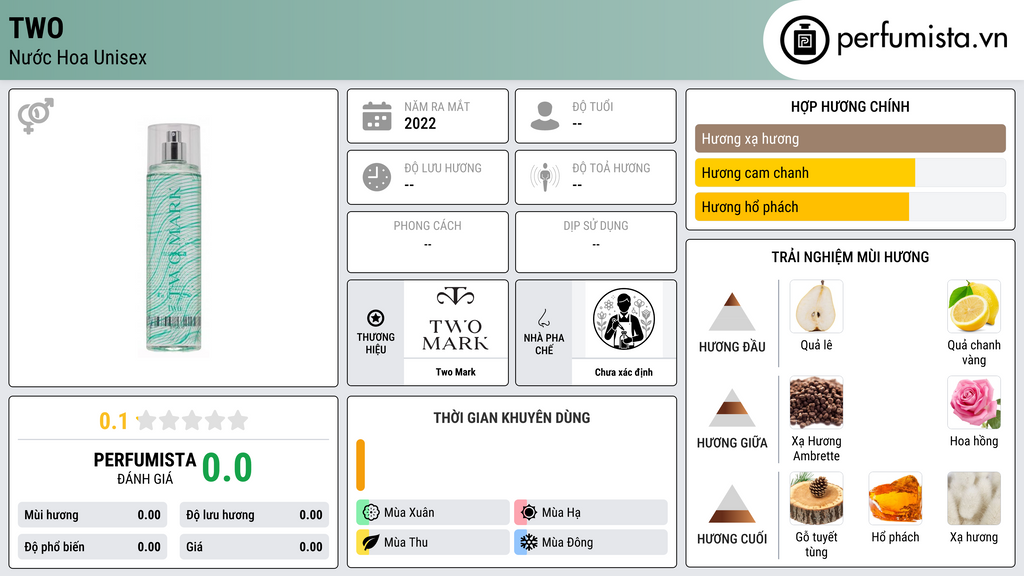
Task: Click the clock icon for Độ Lưu Hương
Action: (377, 177)
